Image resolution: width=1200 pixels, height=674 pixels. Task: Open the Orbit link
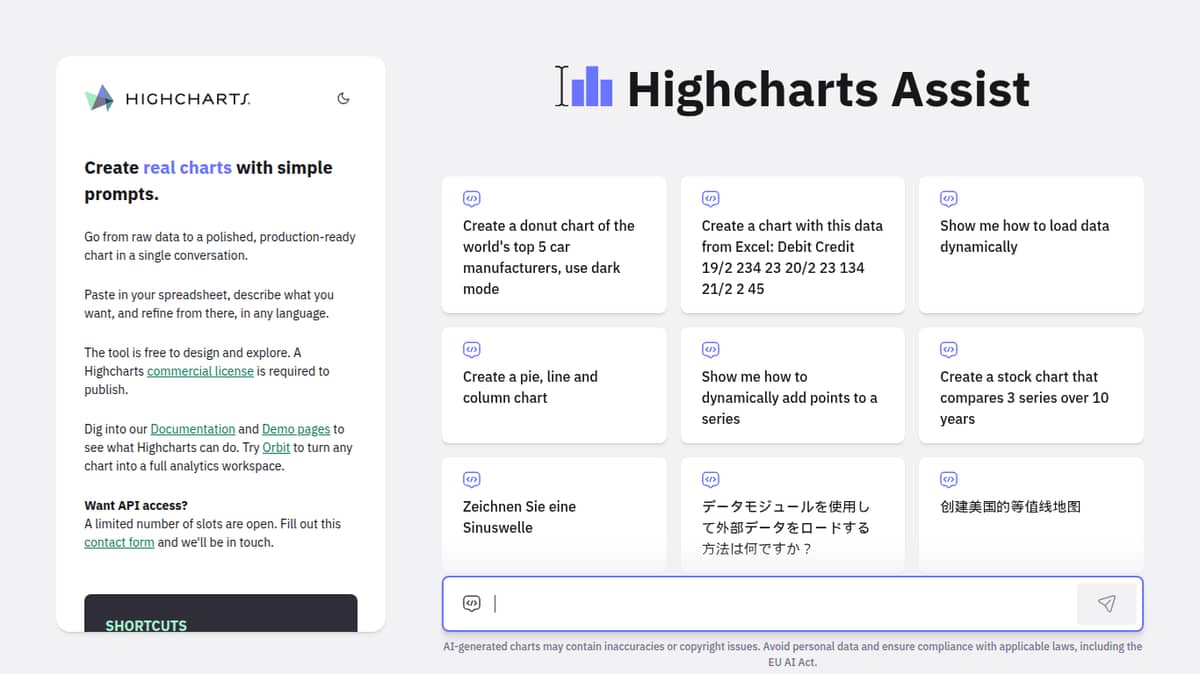point(276,448)
